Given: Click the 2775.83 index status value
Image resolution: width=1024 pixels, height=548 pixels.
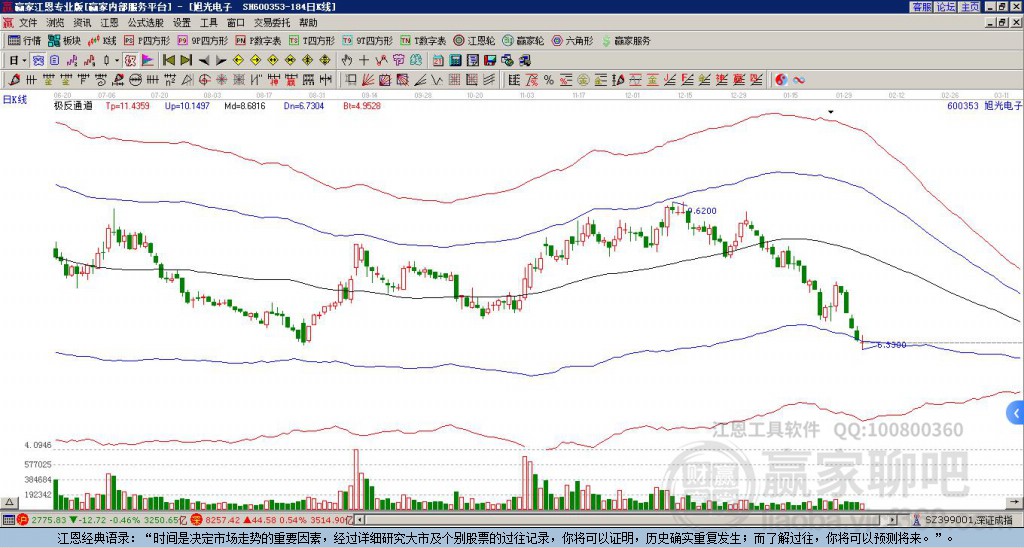Looking at the screenshot, I should tap(49, 520).
